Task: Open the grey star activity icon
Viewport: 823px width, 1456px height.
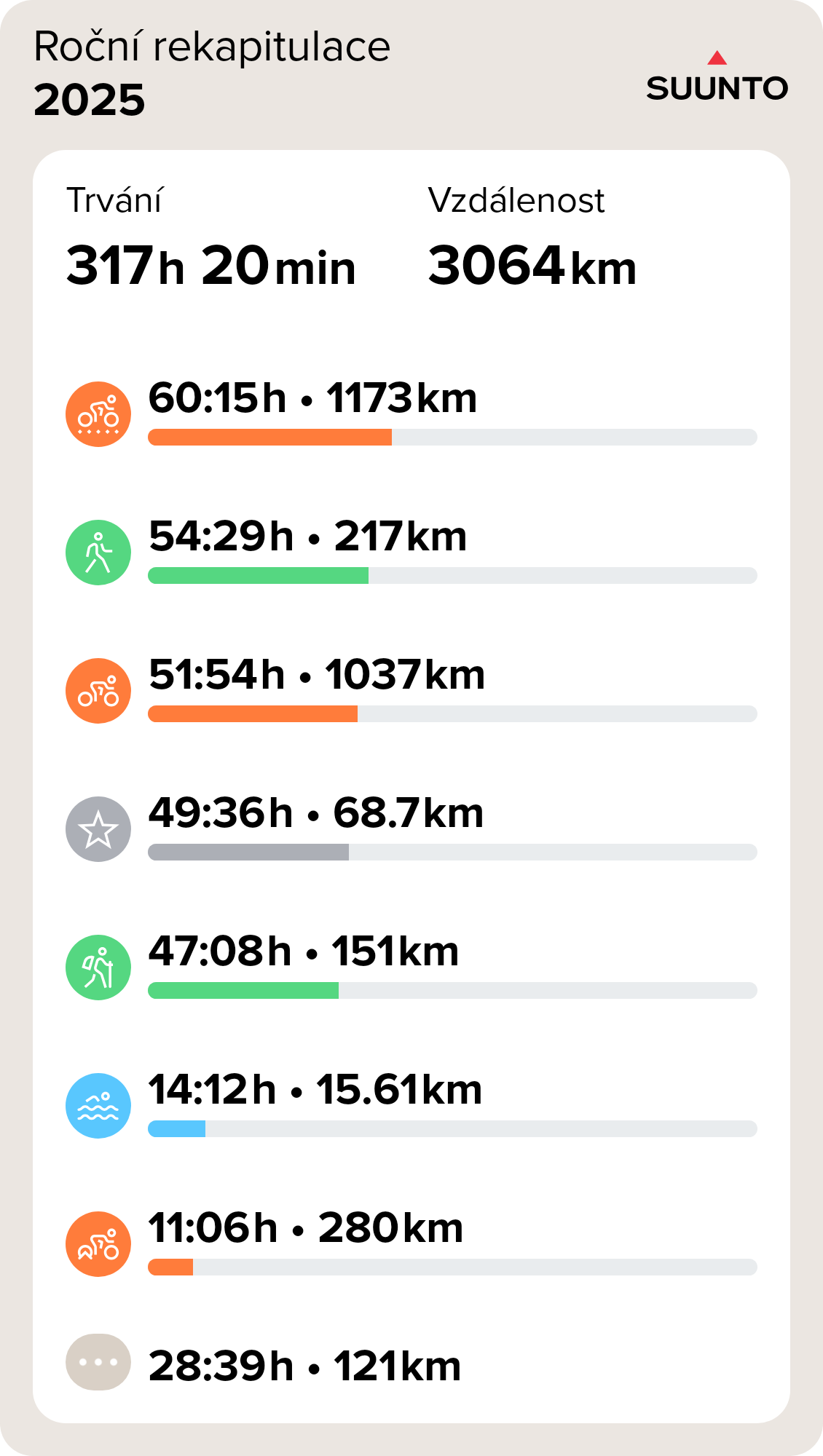Action: (98, 828)
